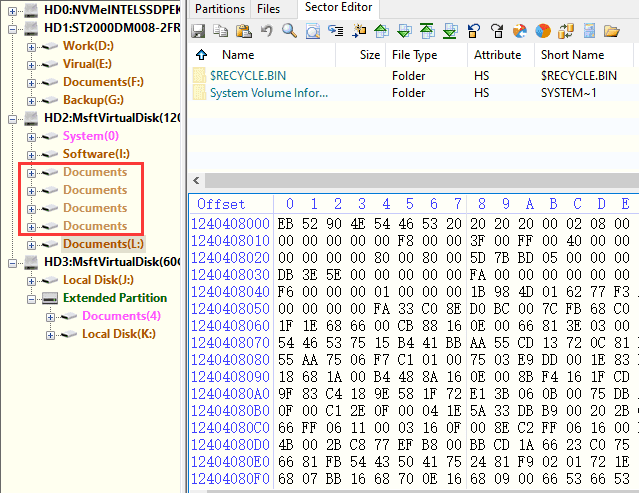Click the Save icon in sector editor toolbar

coord(200,31)
